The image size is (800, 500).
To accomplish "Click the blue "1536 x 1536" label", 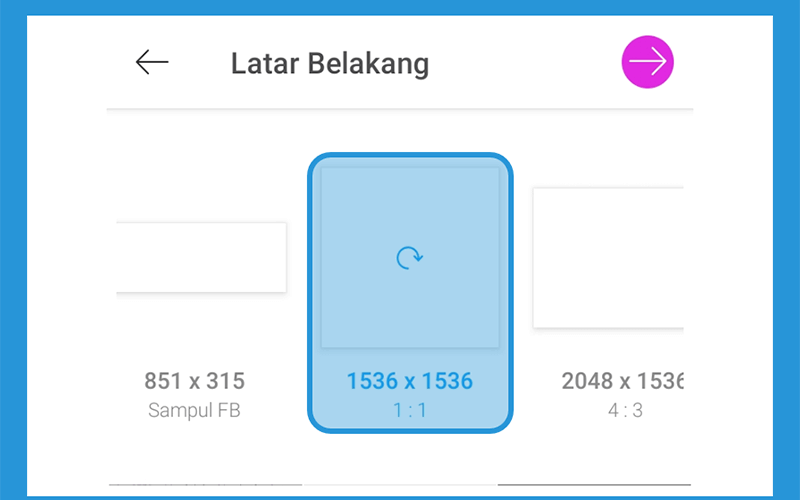I will [x=410, y=381].
